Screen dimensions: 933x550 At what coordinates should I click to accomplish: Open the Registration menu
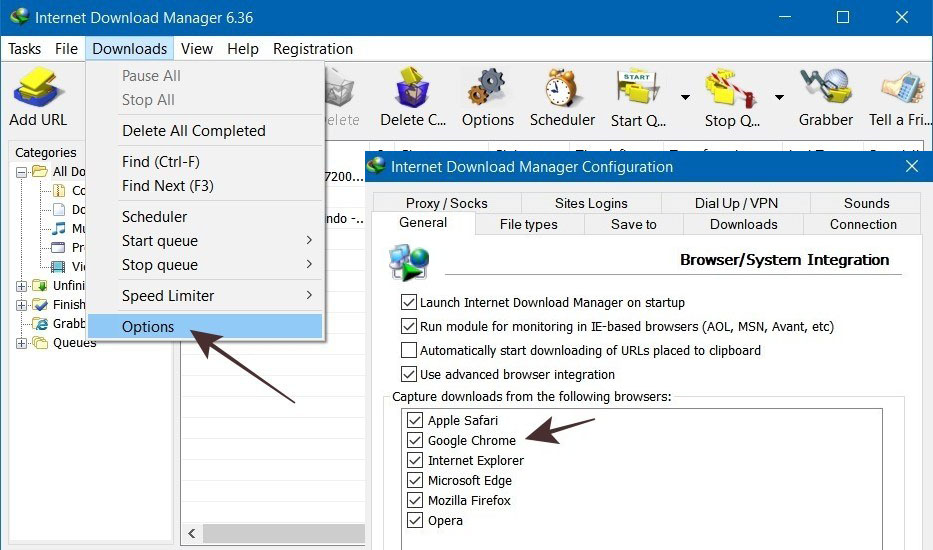313,49
